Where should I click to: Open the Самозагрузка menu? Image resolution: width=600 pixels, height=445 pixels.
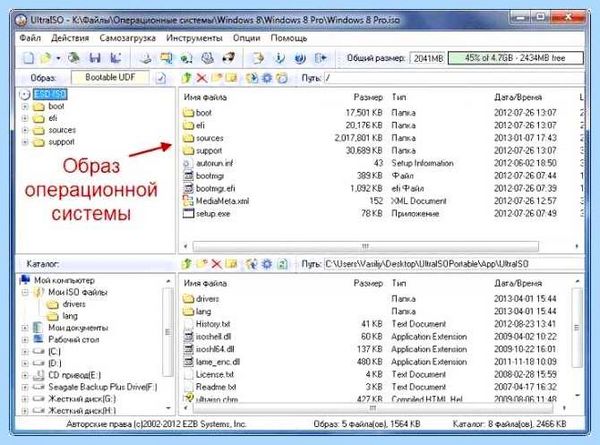click(127, 38)
